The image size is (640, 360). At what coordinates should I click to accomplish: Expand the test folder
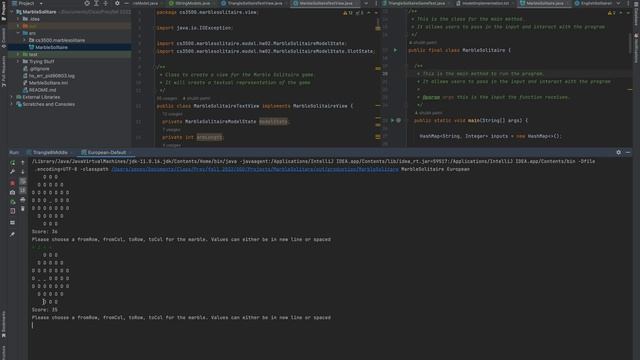pyautogui.click(x=18, y=54)
